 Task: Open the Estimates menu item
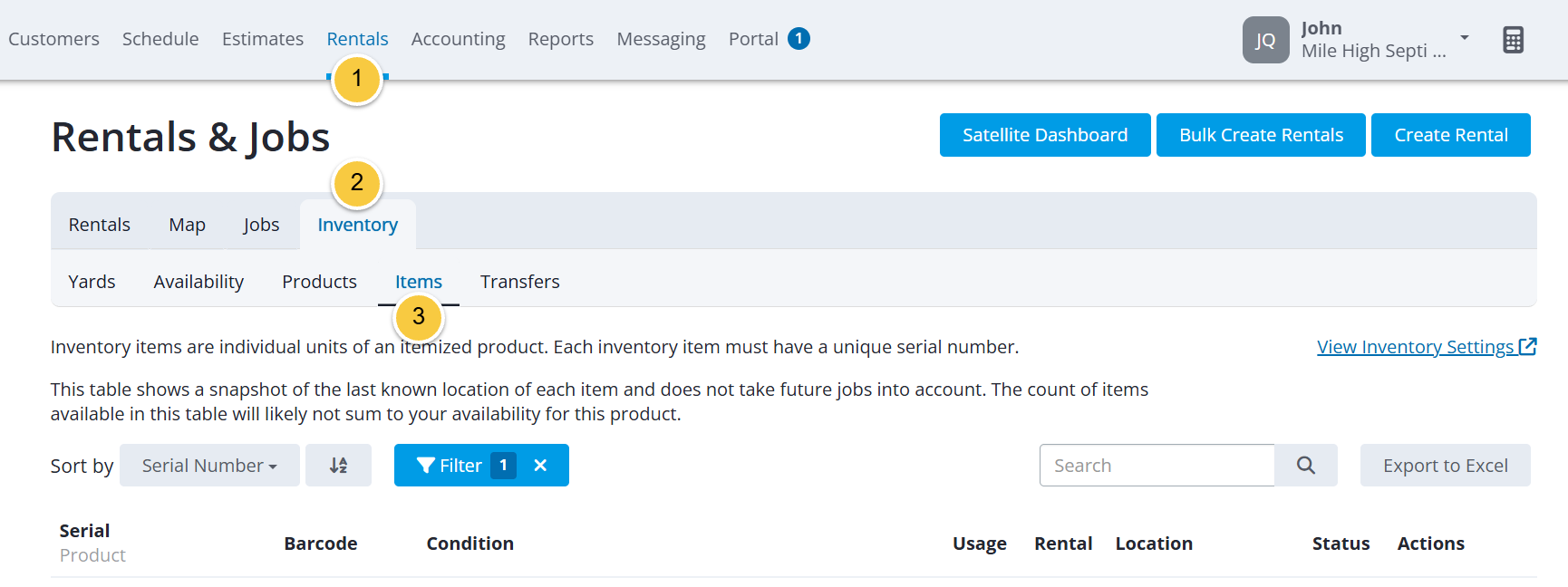[263, 39]
